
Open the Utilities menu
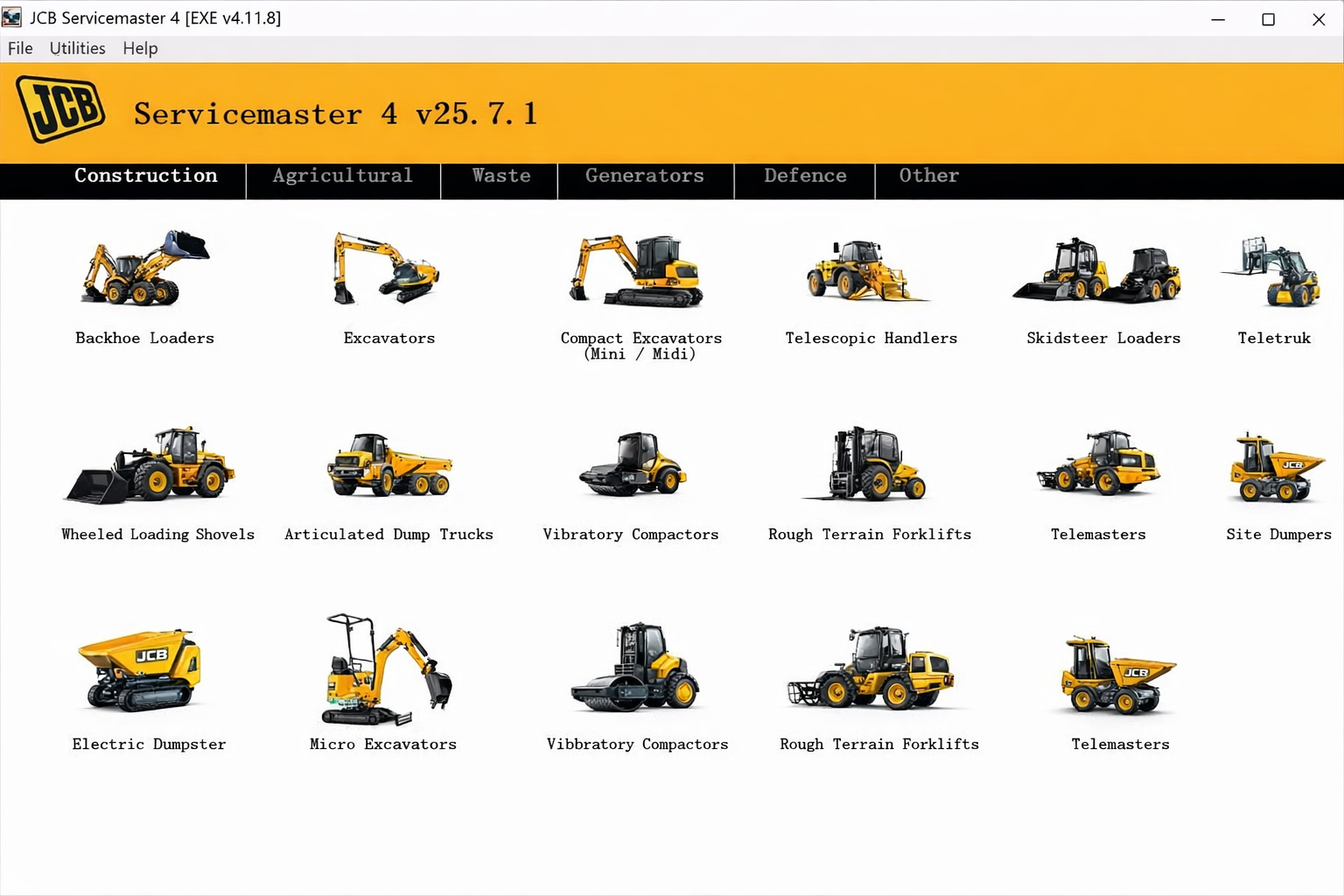pyautogui.click(x=77, y=48)
